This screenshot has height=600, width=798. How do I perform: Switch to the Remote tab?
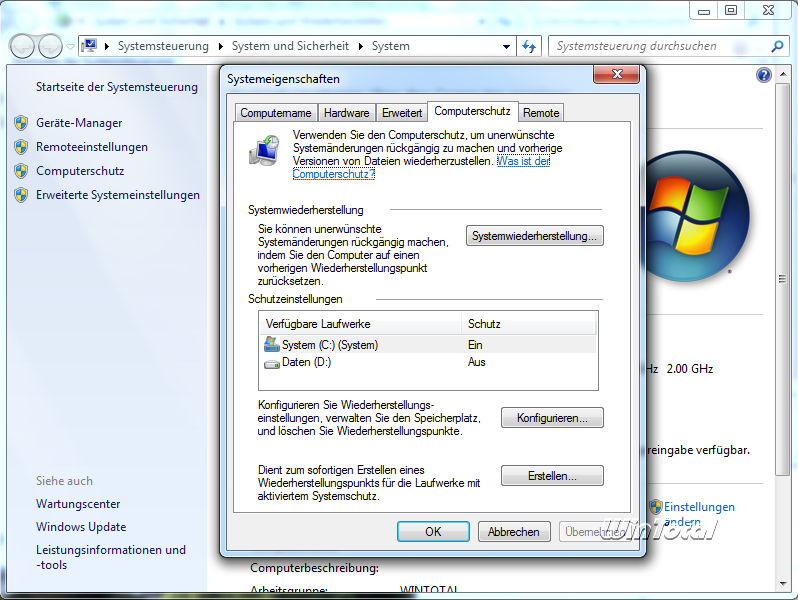pos(541,113)
